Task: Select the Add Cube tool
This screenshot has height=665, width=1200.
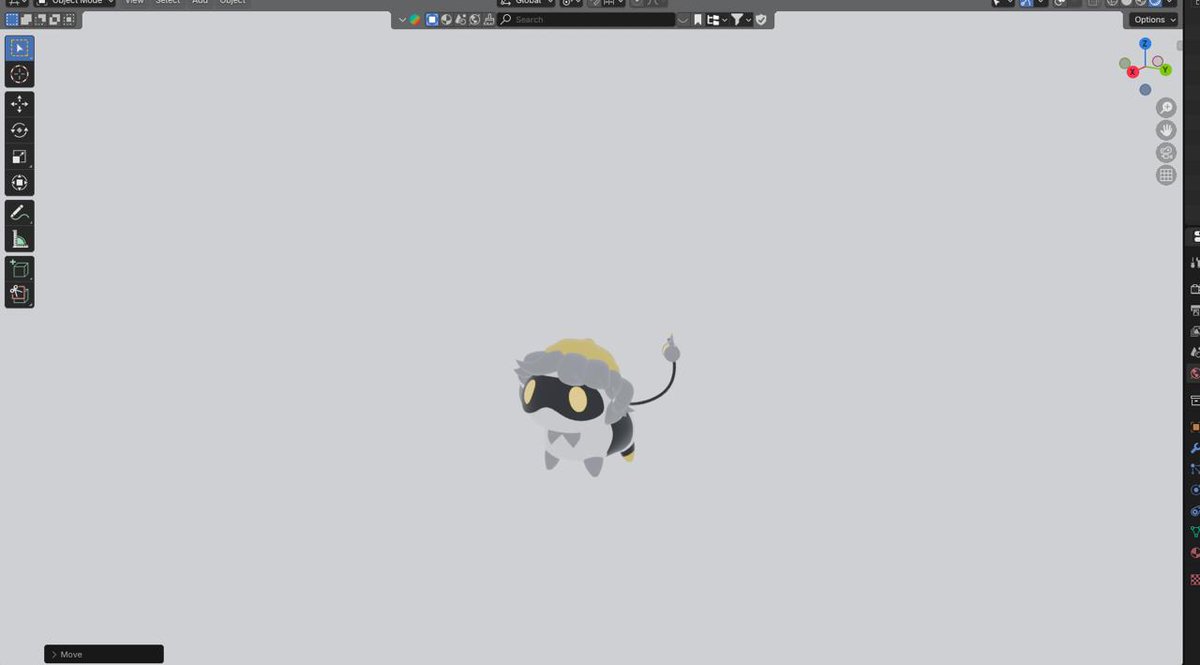Action: 19,268
